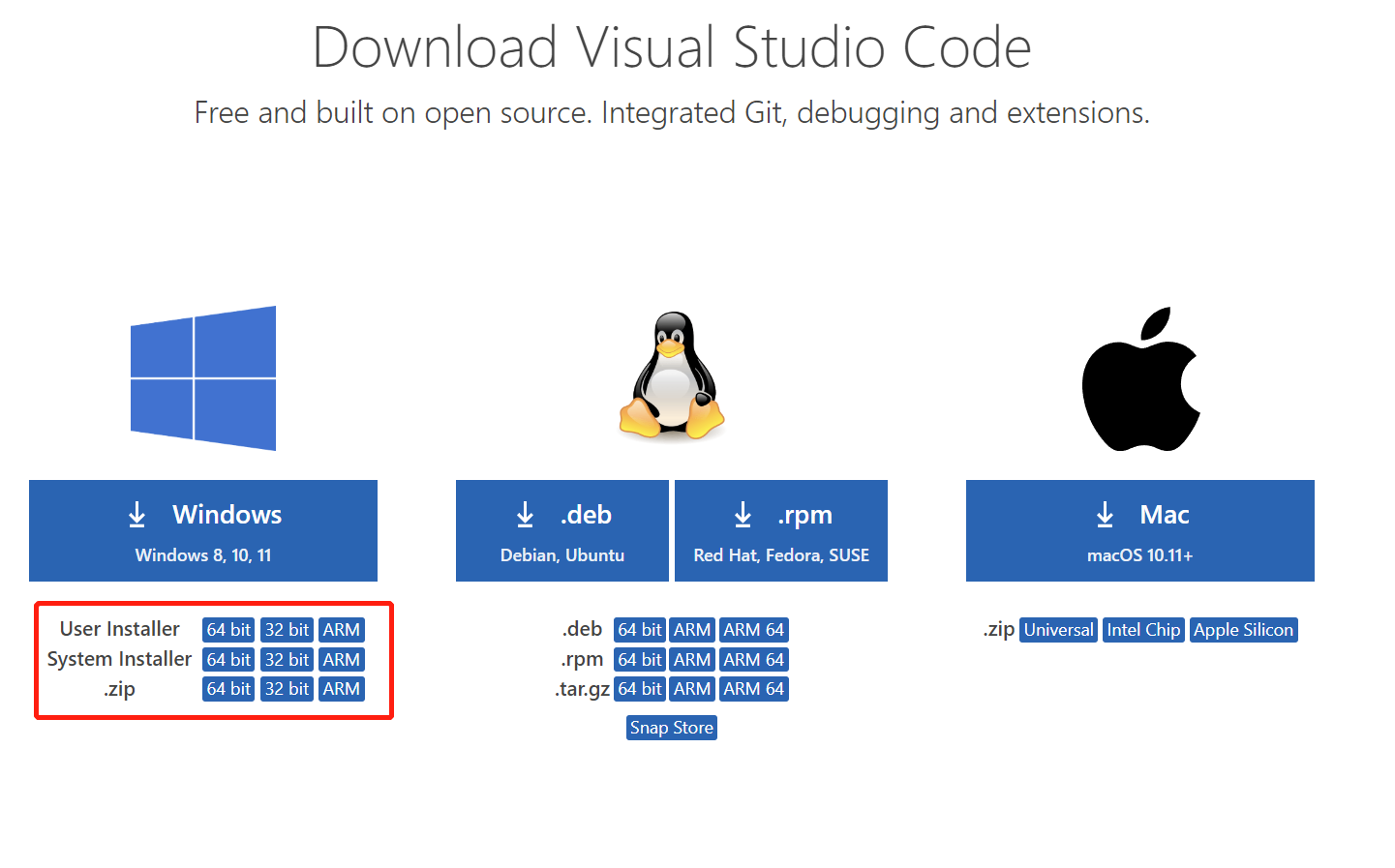Download the Mac macOS 10.11+ build

pos(1140,530)
